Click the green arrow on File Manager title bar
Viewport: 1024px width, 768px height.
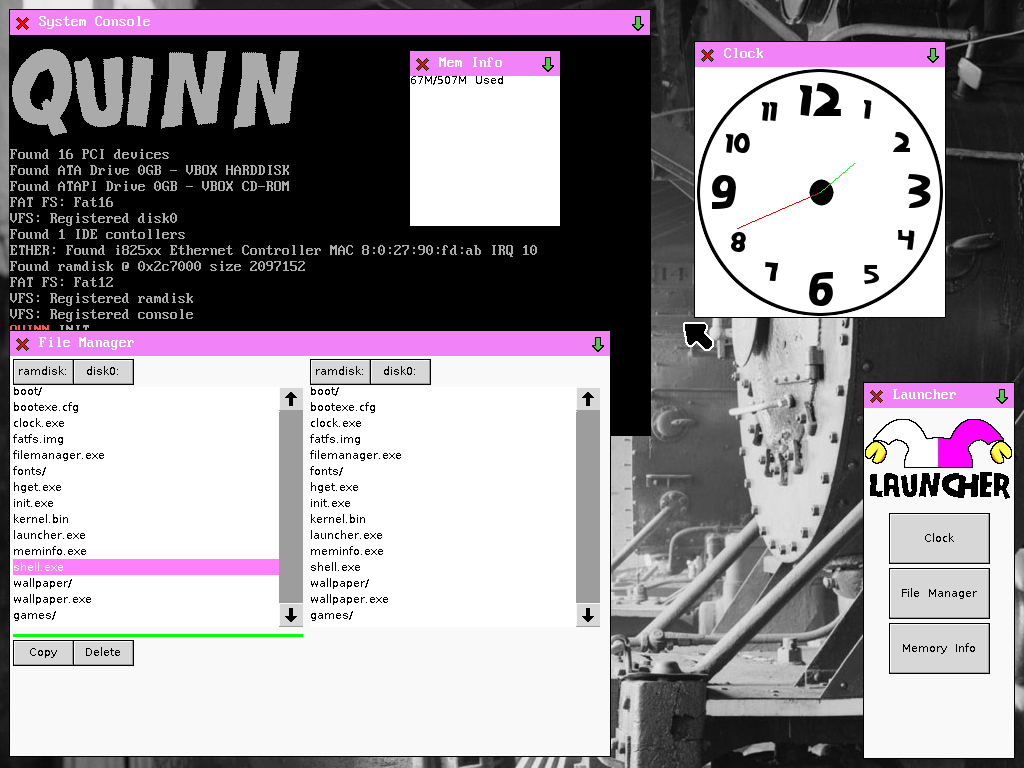[598, 344]
